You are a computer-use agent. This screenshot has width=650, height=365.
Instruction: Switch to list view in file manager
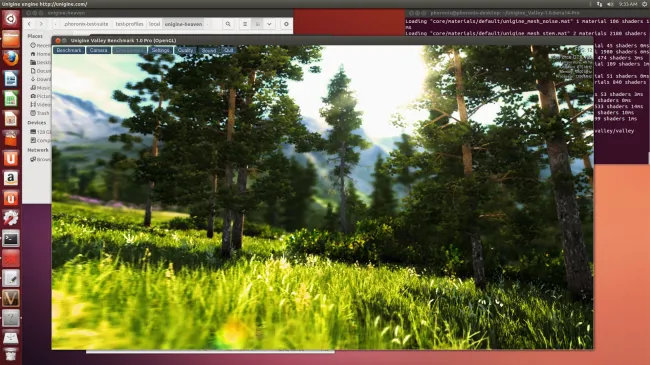click(245, 24)
